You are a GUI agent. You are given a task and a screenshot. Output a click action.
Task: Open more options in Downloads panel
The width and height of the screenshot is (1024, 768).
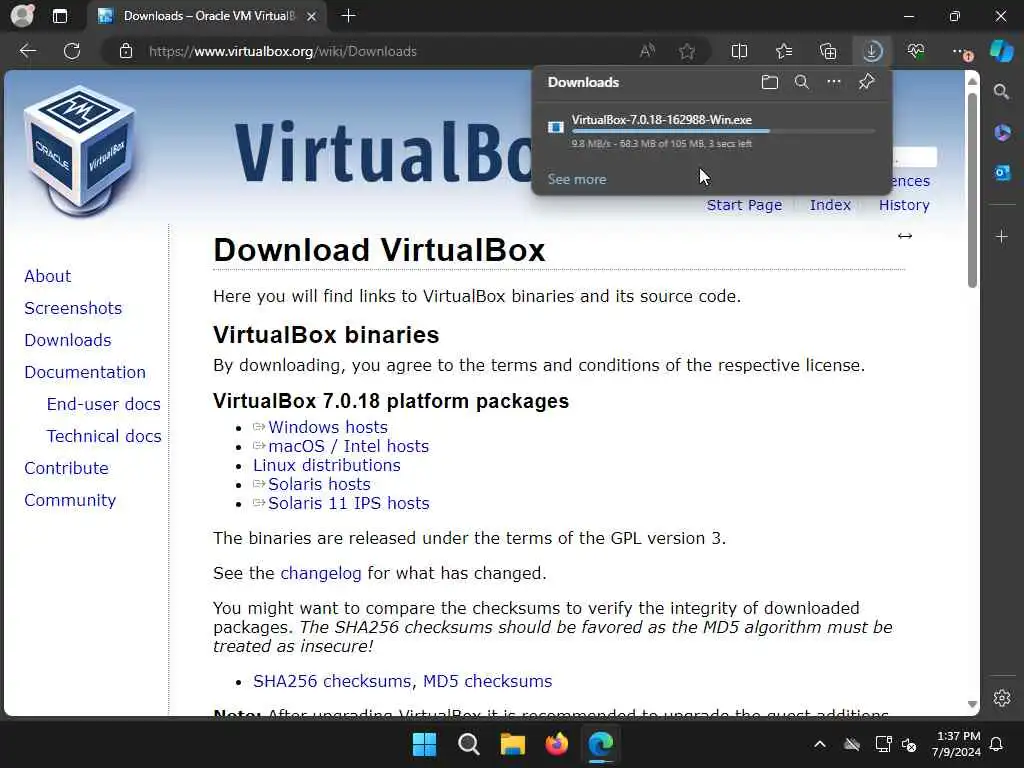pos(833,82)
